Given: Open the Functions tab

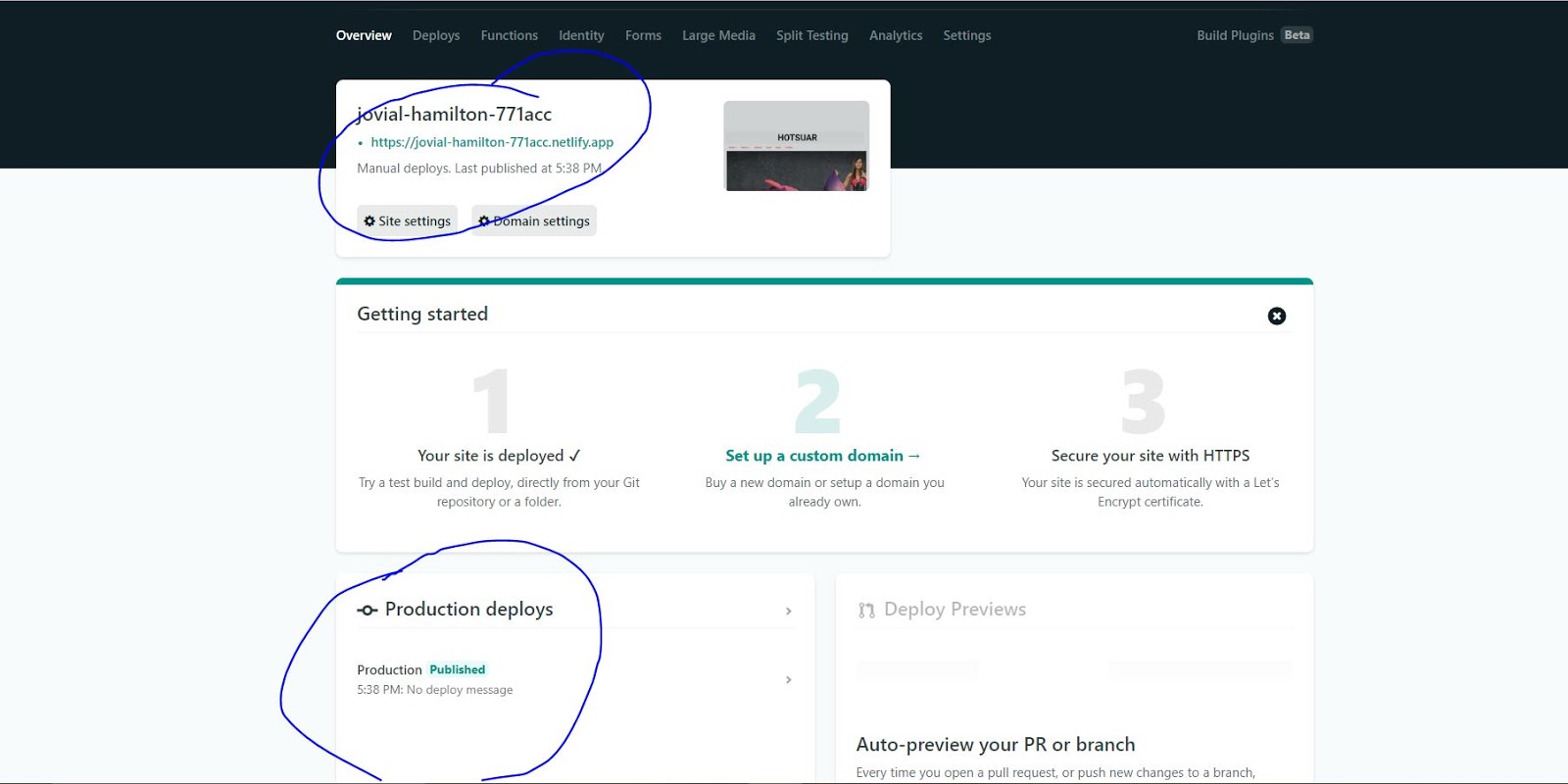Looking at the screenshot, I should click(509, 35).
